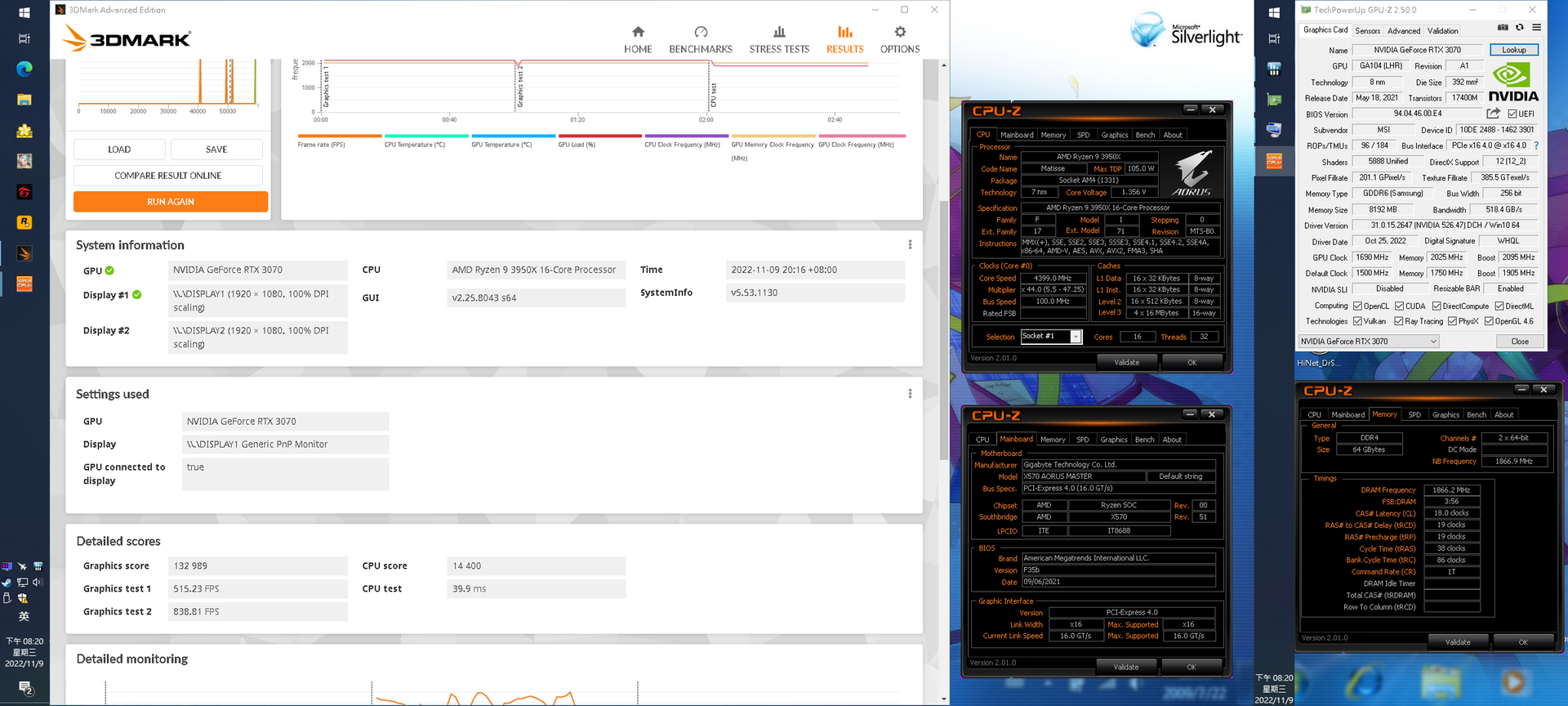Open the Rockstar Games Launcher taskbar icon
Screen dimensions: 1568x706
tap(24, 222)
